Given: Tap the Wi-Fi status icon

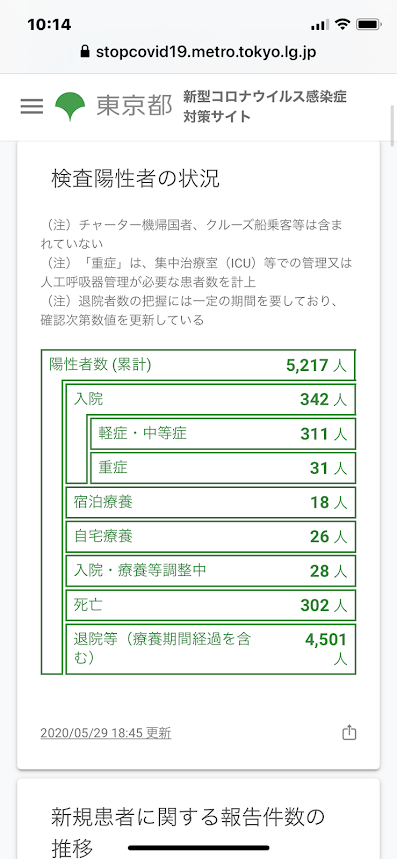Looking at the screenshot, I should 343,25.
